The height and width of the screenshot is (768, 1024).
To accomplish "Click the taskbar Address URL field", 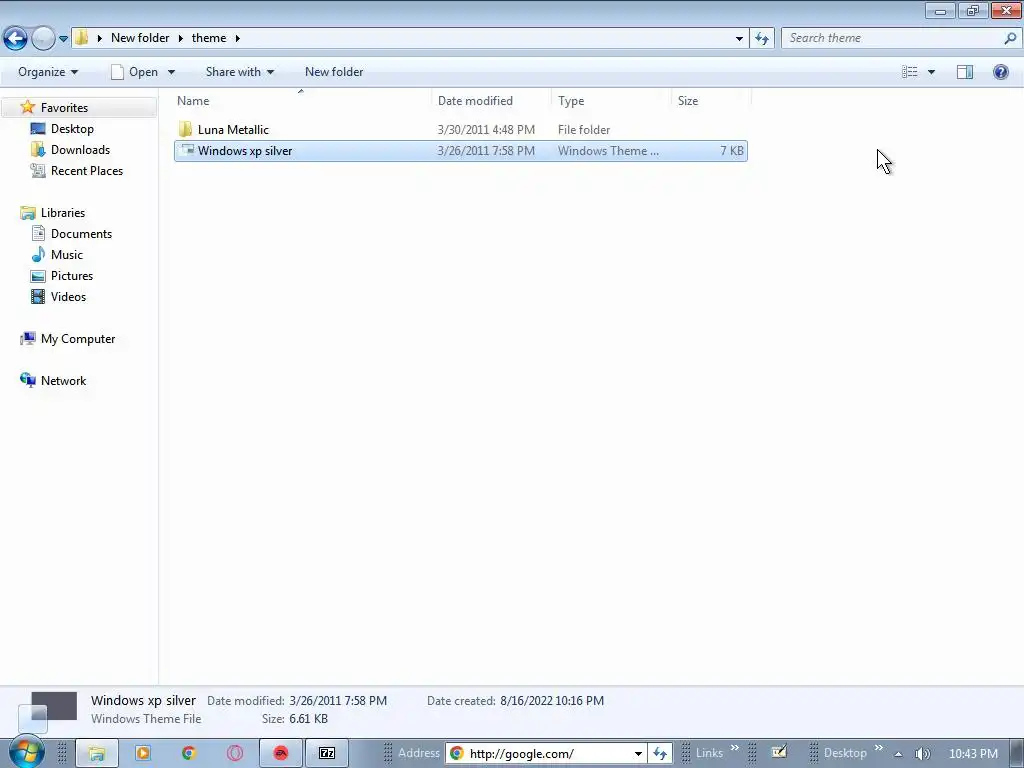I will (547, 754).
